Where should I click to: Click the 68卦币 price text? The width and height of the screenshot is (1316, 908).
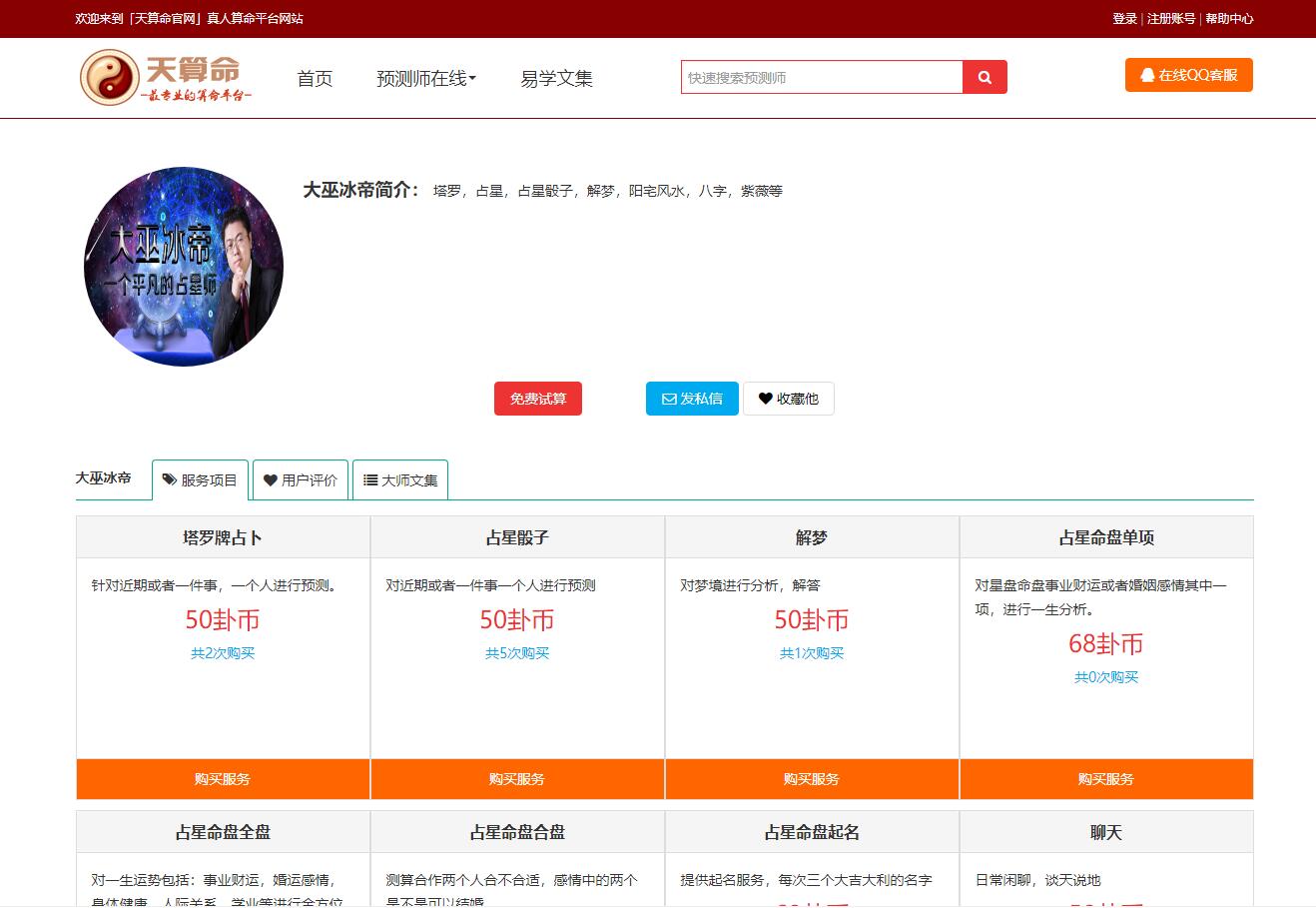pyautogui.click(x=1106, y=644)
